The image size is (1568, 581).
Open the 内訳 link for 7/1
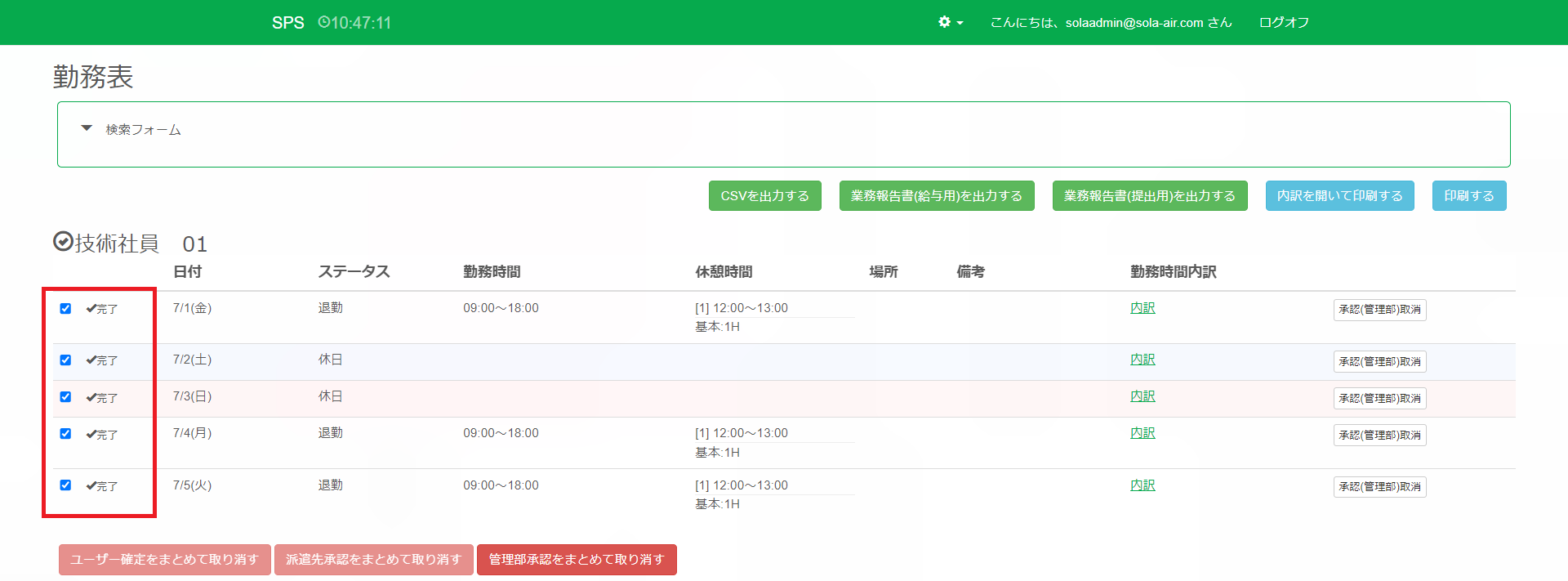(x=1142, y=308)
